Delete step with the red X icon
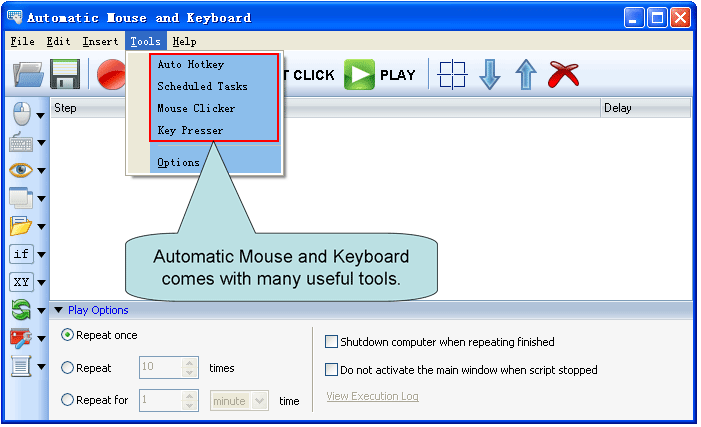The height and width of the screenshot is (427, 701). tap(563, 74)
